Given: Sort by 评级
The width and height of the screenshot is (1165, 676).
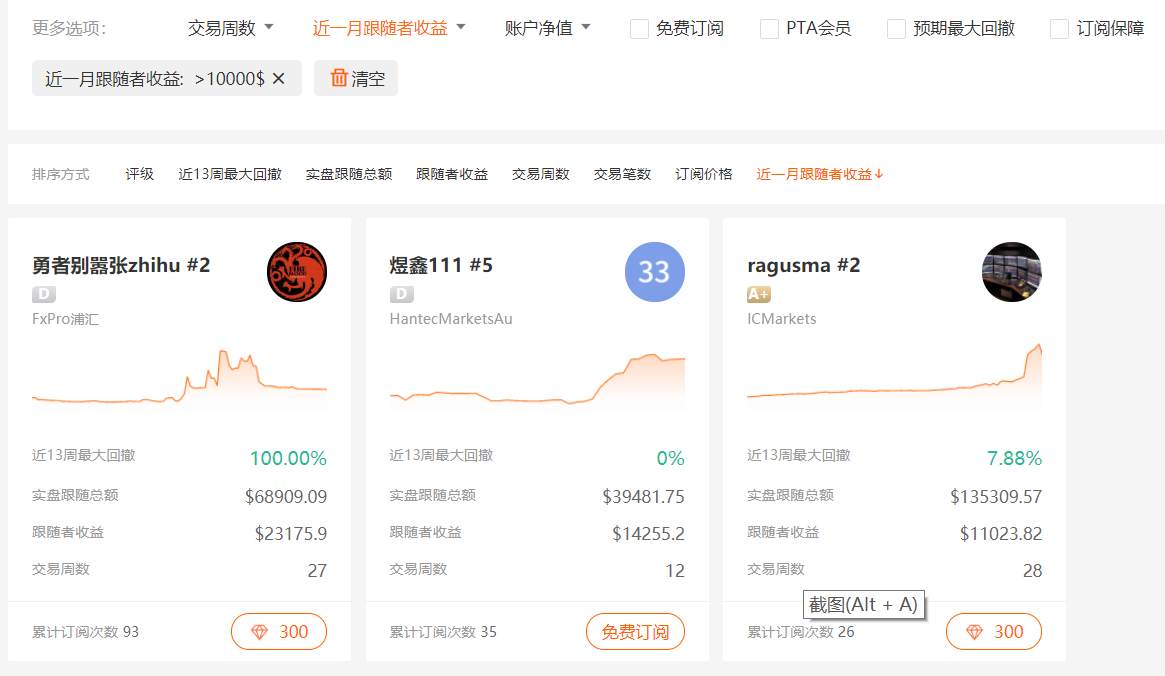Looking at the screenshot, I should coord(140,174).
